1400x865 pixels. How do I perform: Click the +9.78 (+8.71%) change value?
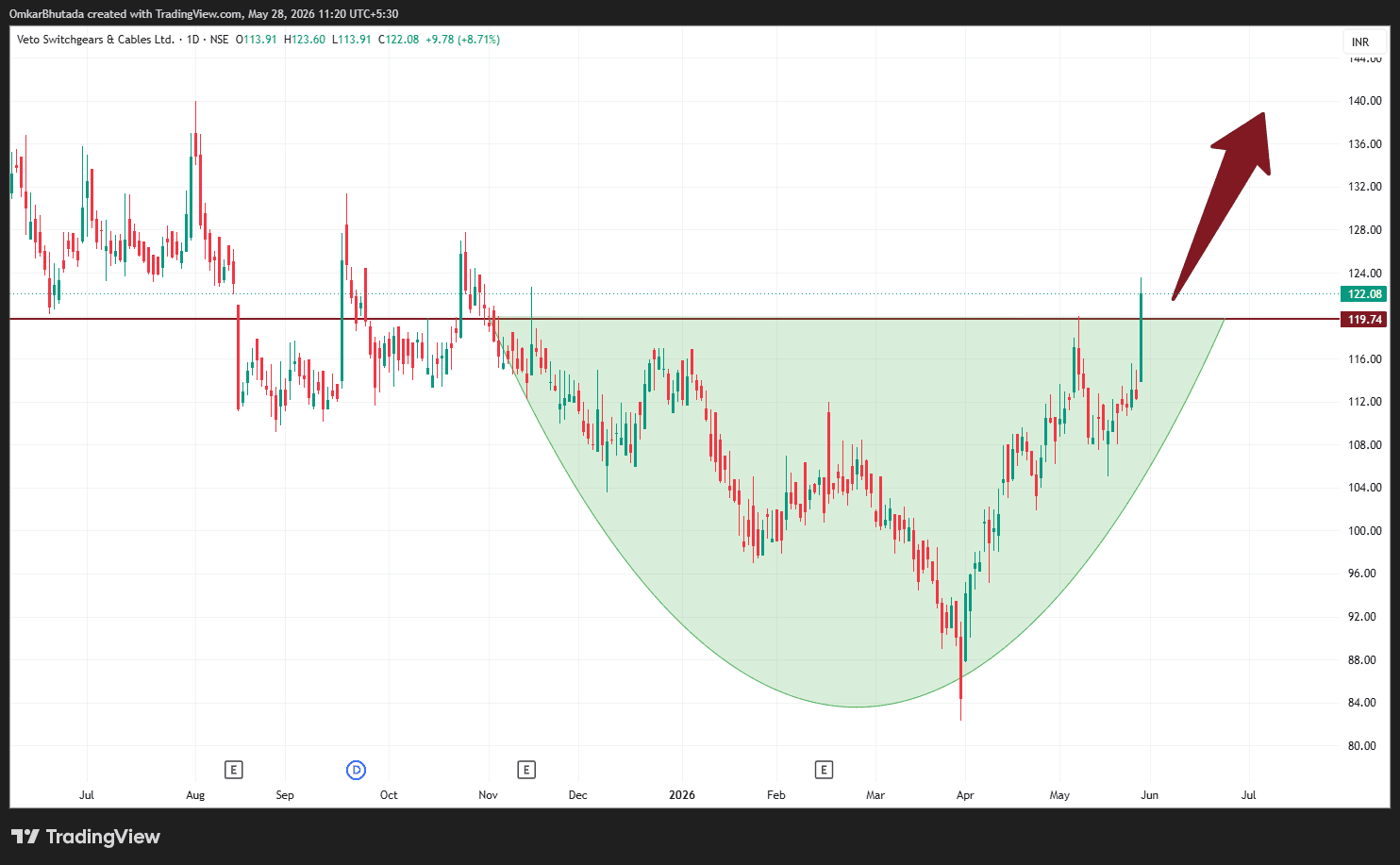[462, 40]
